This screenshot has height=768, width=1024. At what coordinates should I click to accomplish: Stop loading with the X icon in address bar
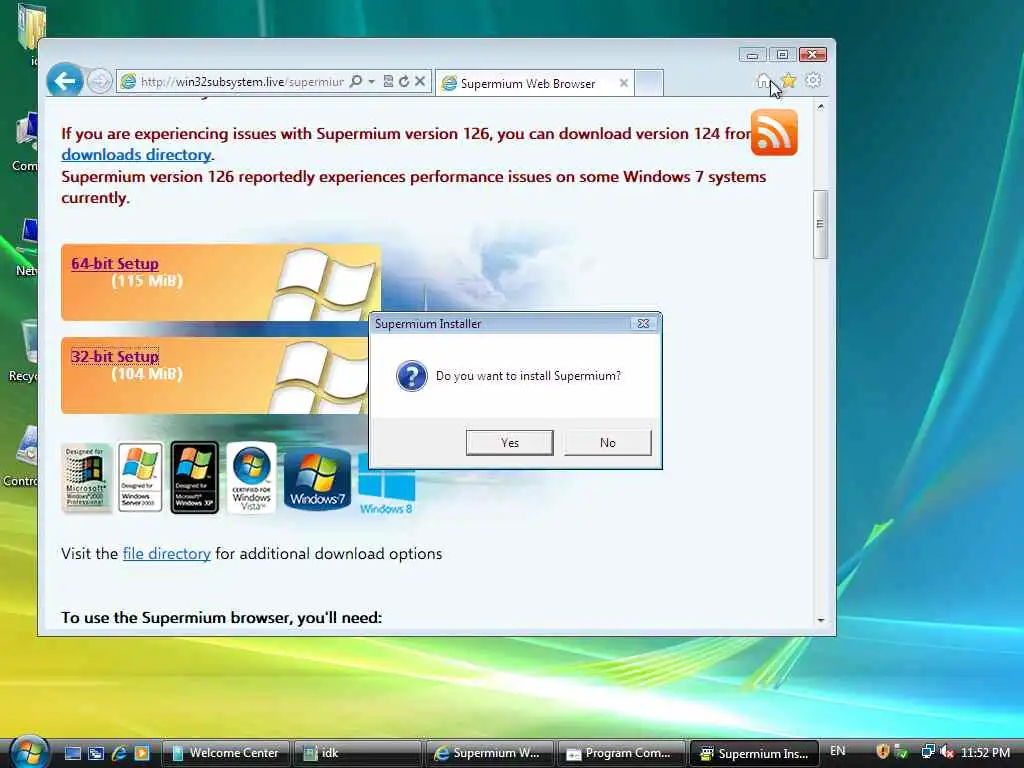click(x=420, y=82)
